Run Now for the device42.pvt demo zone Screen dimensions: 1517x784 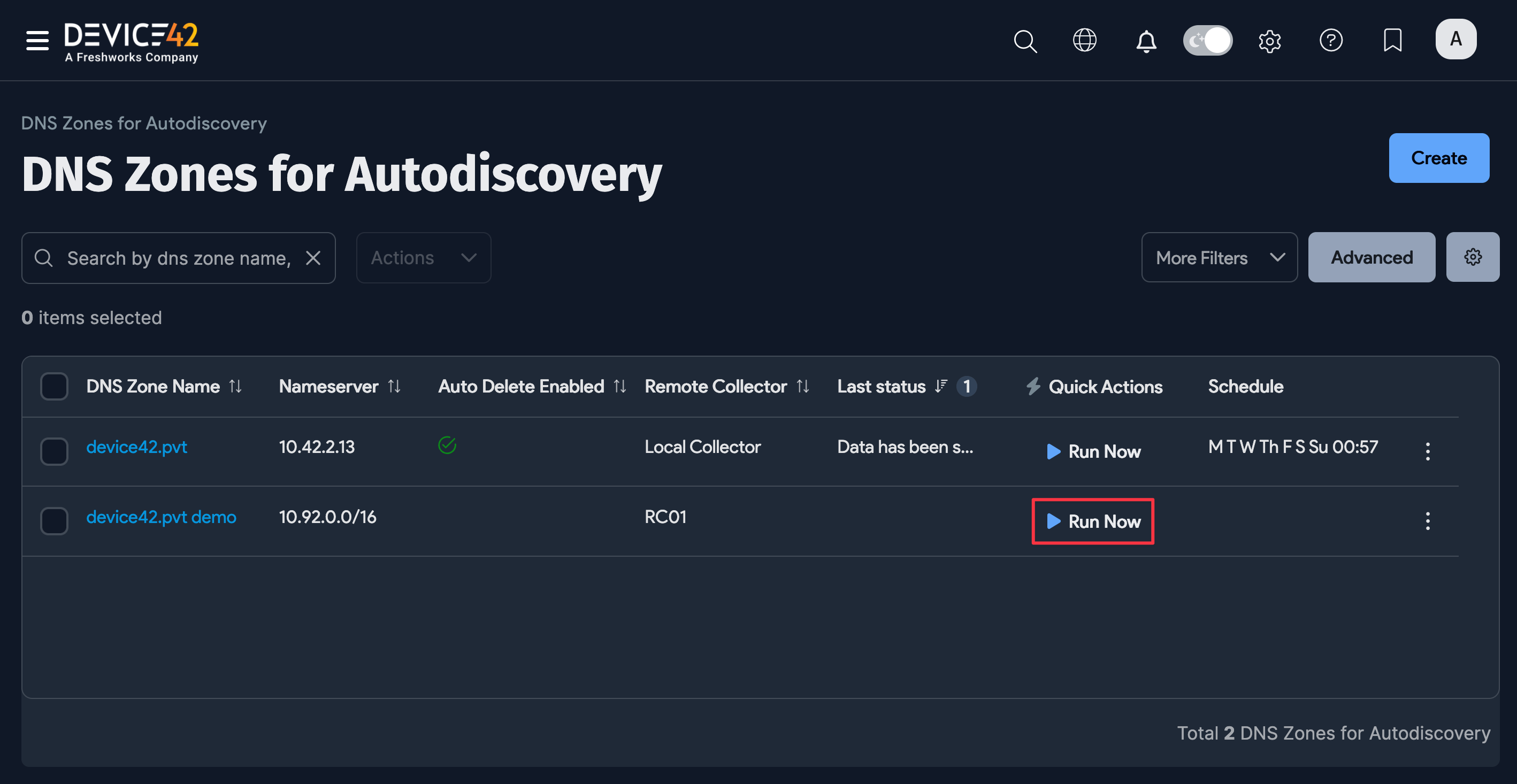[x=1092, y=521]
